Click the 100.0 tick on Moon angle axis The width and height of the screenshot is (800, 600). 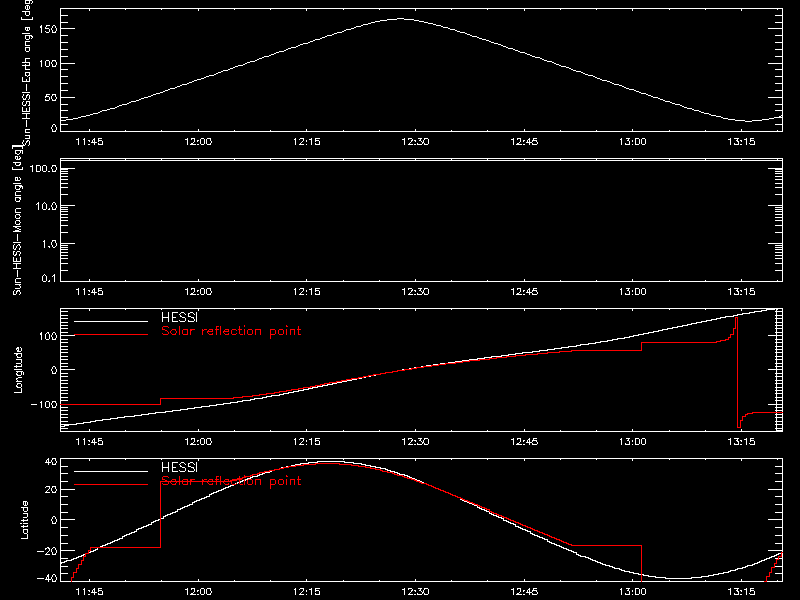[43, 169]
